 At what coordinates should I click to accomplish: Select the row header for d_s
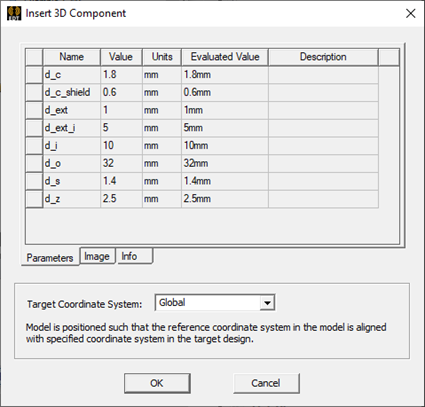(x=34, y=181)
